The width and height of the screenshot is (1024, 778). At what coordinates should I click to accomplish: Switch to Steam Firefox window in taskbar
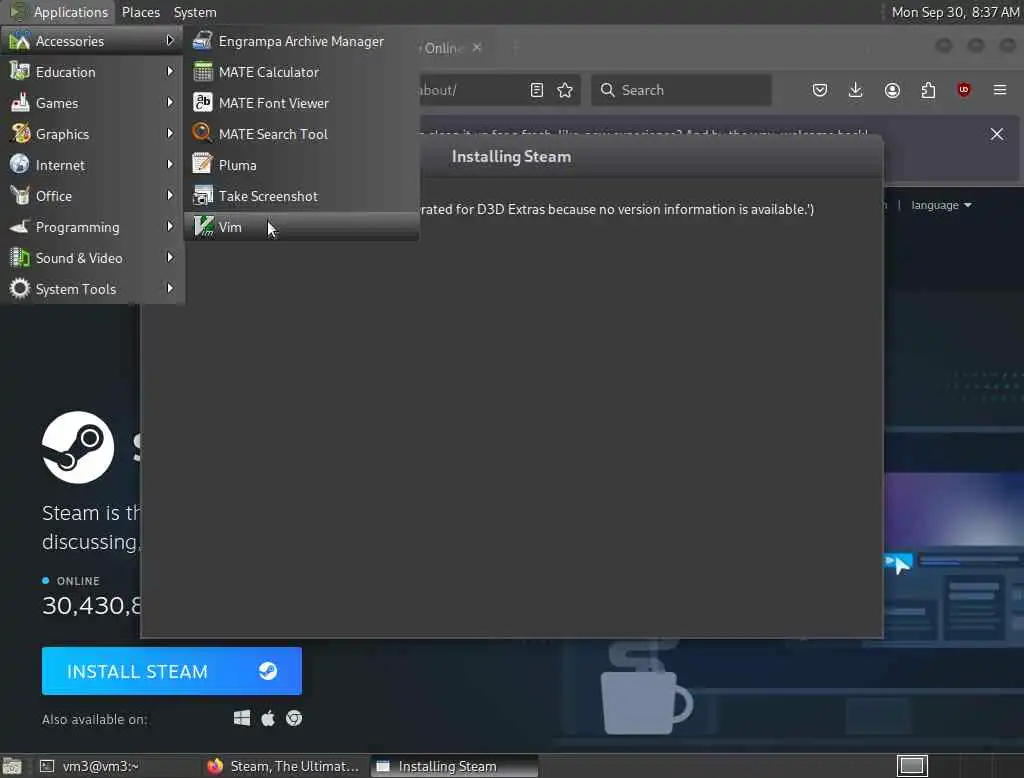[x=285, y=766]
